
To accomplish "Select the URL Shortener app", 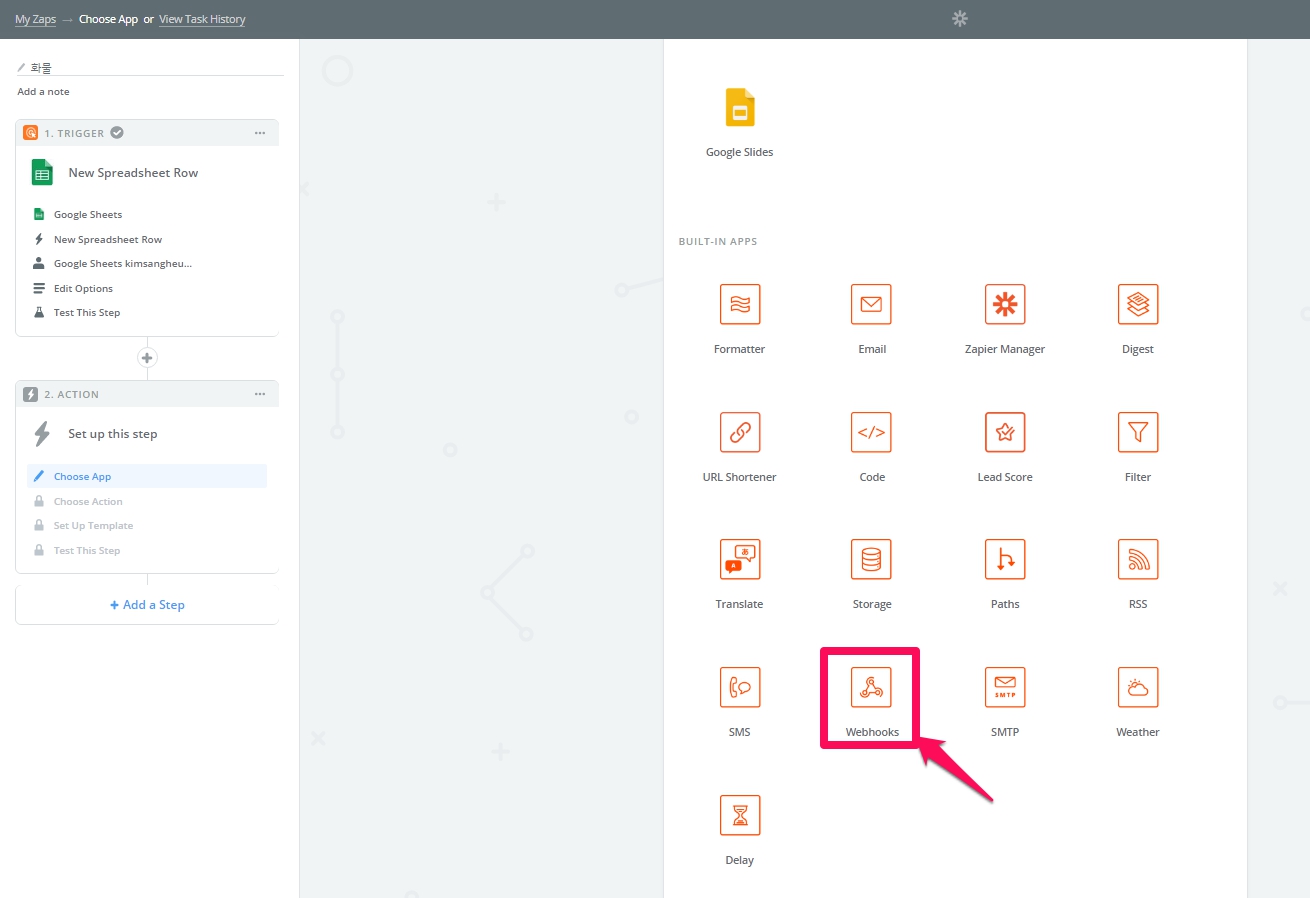I will [x=739, y=432].
